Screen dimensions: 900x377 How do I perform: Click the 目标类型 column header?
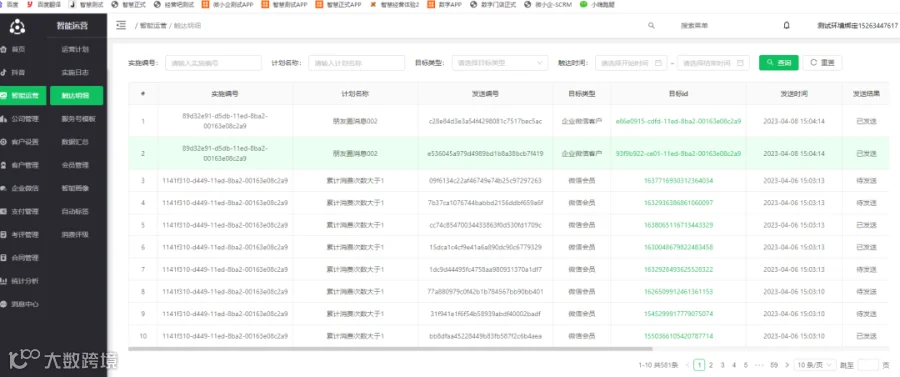coord(582,94)
